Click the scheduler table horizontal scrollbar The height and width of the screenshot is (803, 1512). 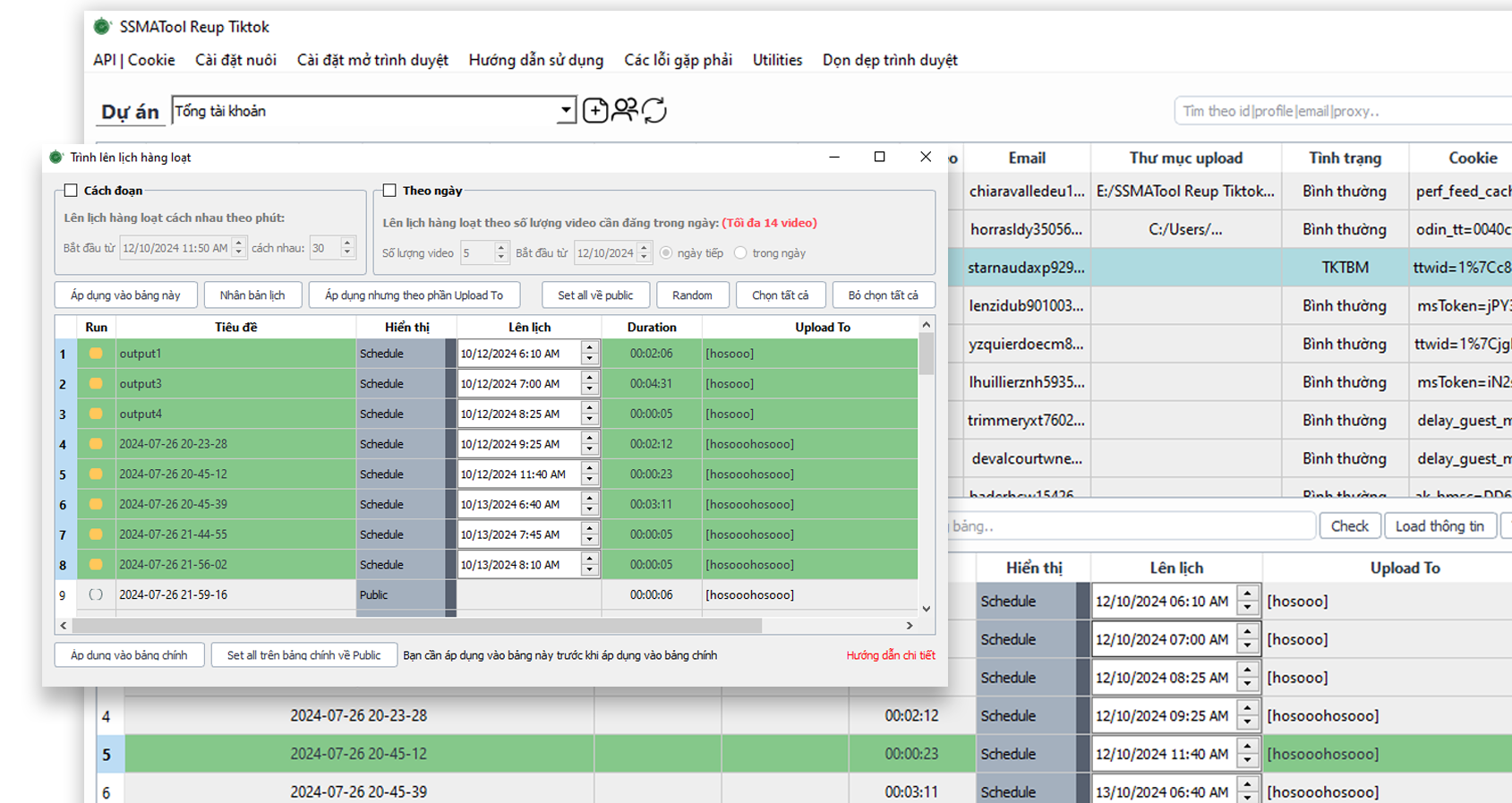[417, 626]
